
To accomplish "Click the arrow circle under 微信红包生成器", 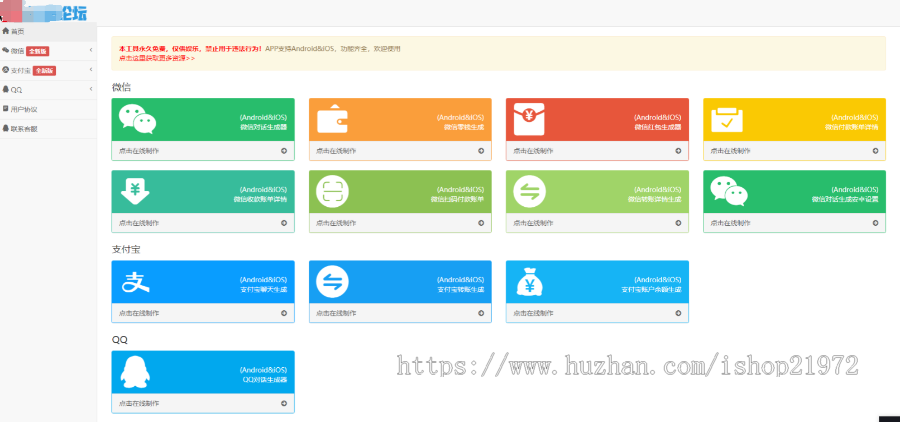I will (678, 151).
